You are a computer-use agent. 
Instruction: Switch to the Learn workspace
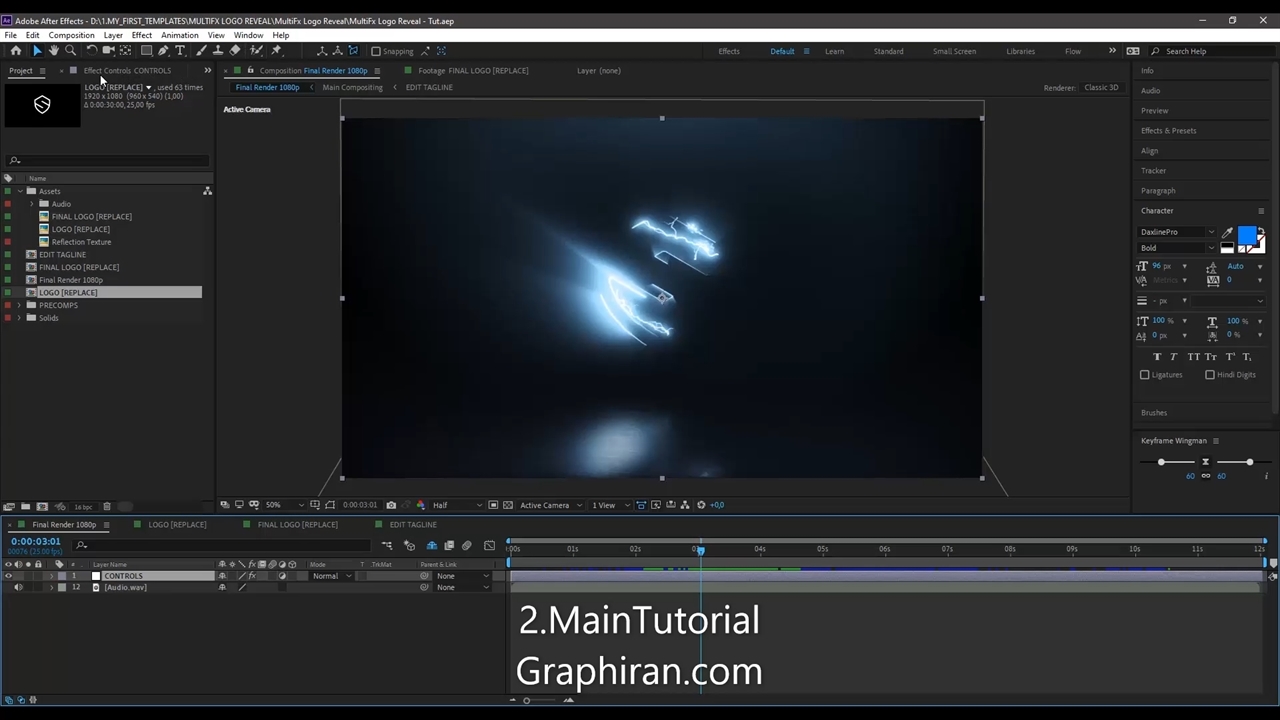click(834, 51)
